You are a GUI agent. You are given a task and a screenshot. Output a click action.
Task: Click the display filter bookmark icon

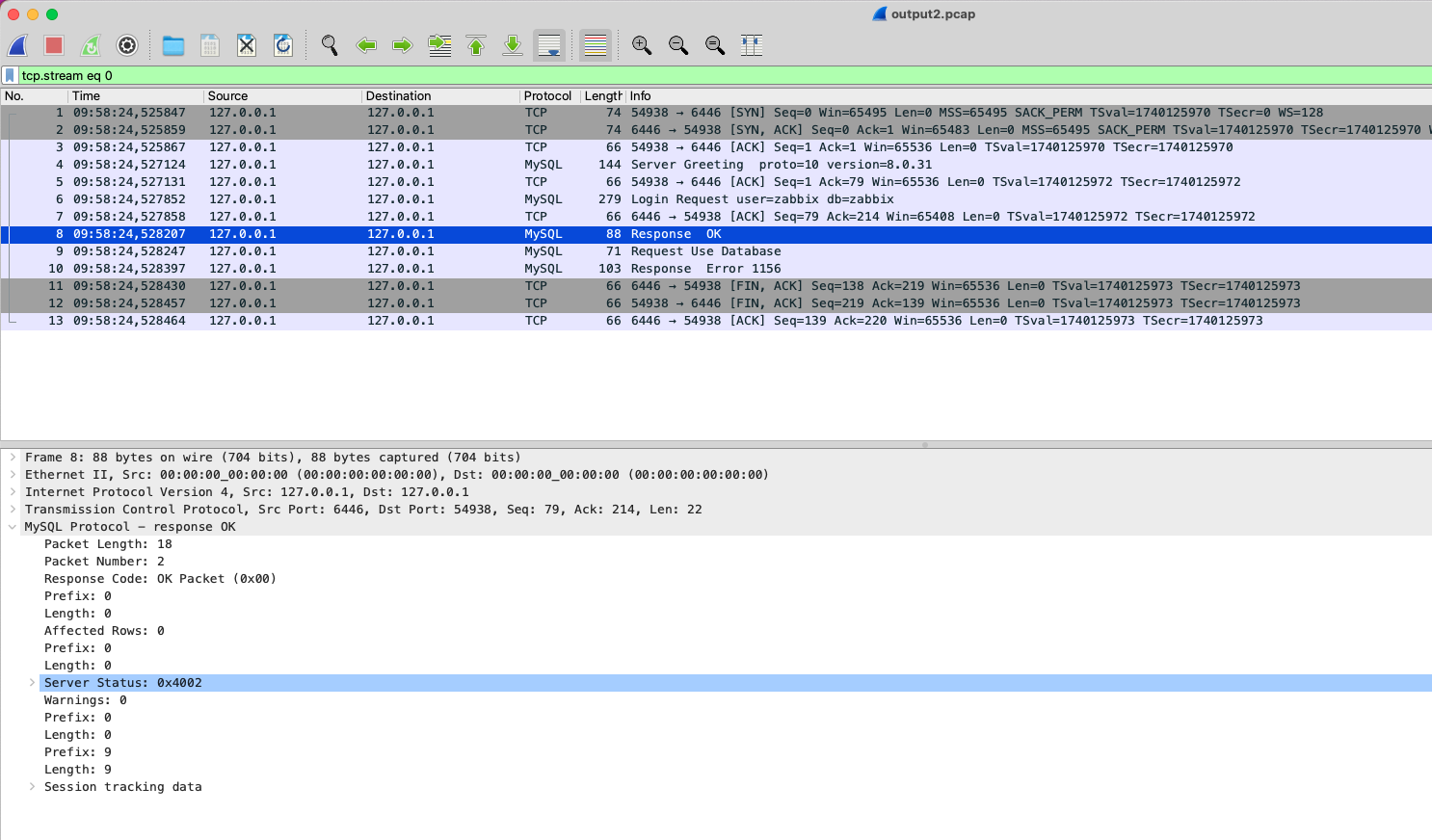(x=10, y=75)
